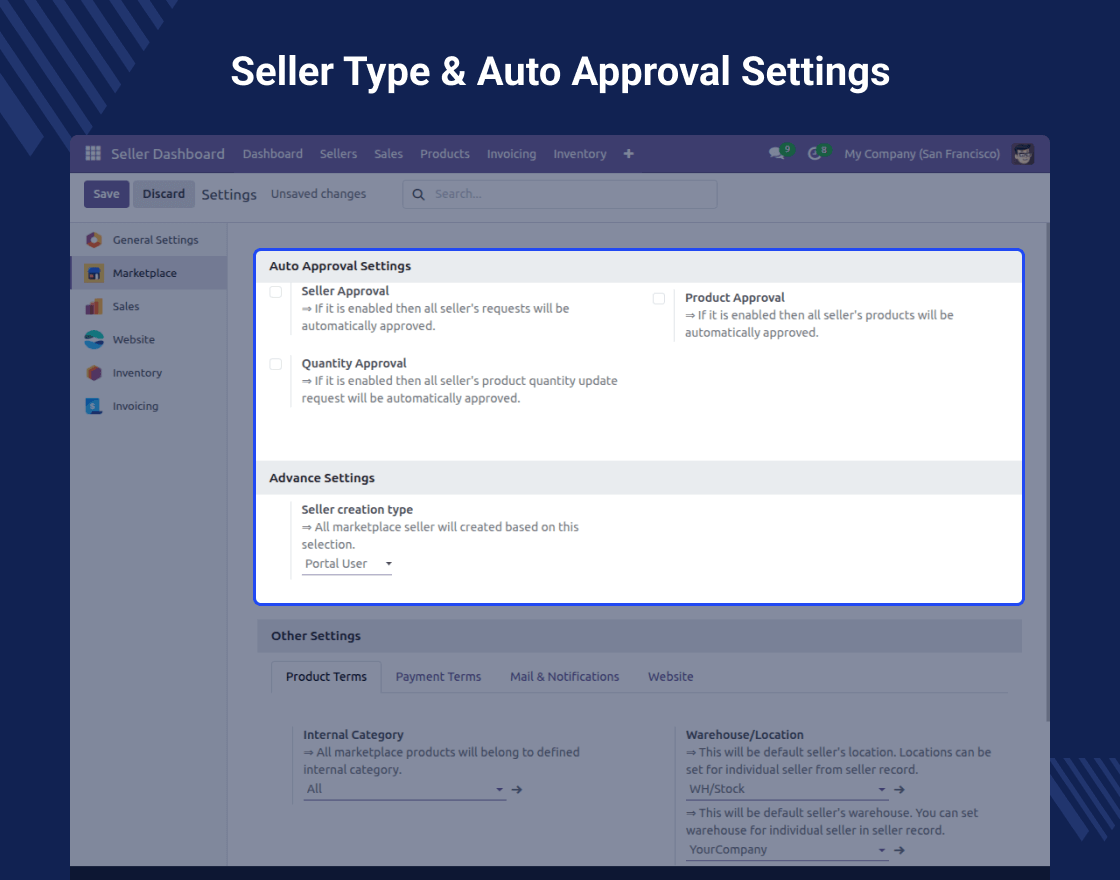
Task: Click the Marketplace sidebar icon
Action: point(94,273)
